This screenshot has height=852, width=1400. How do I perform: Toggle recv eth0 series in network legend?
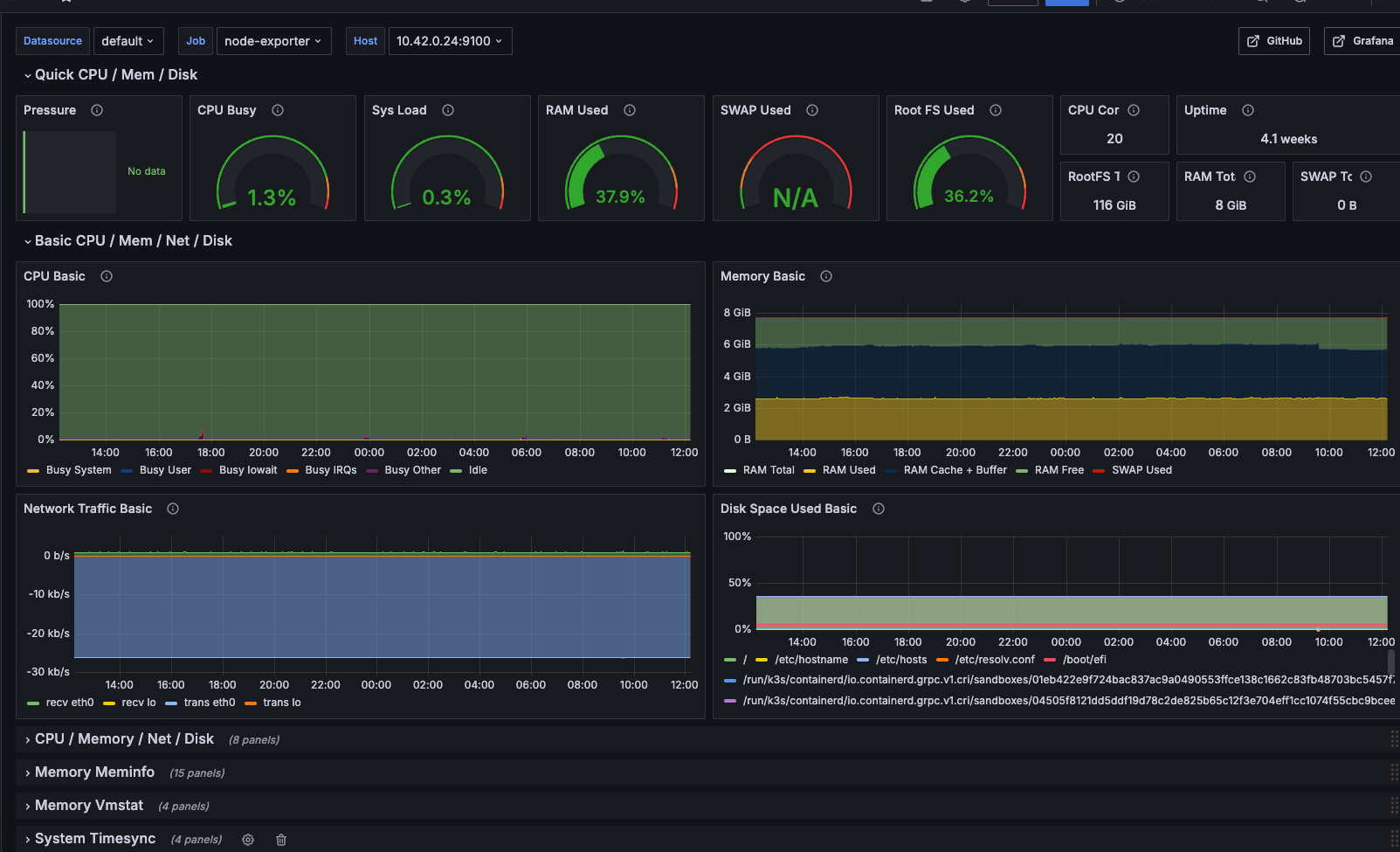(69, 703)
